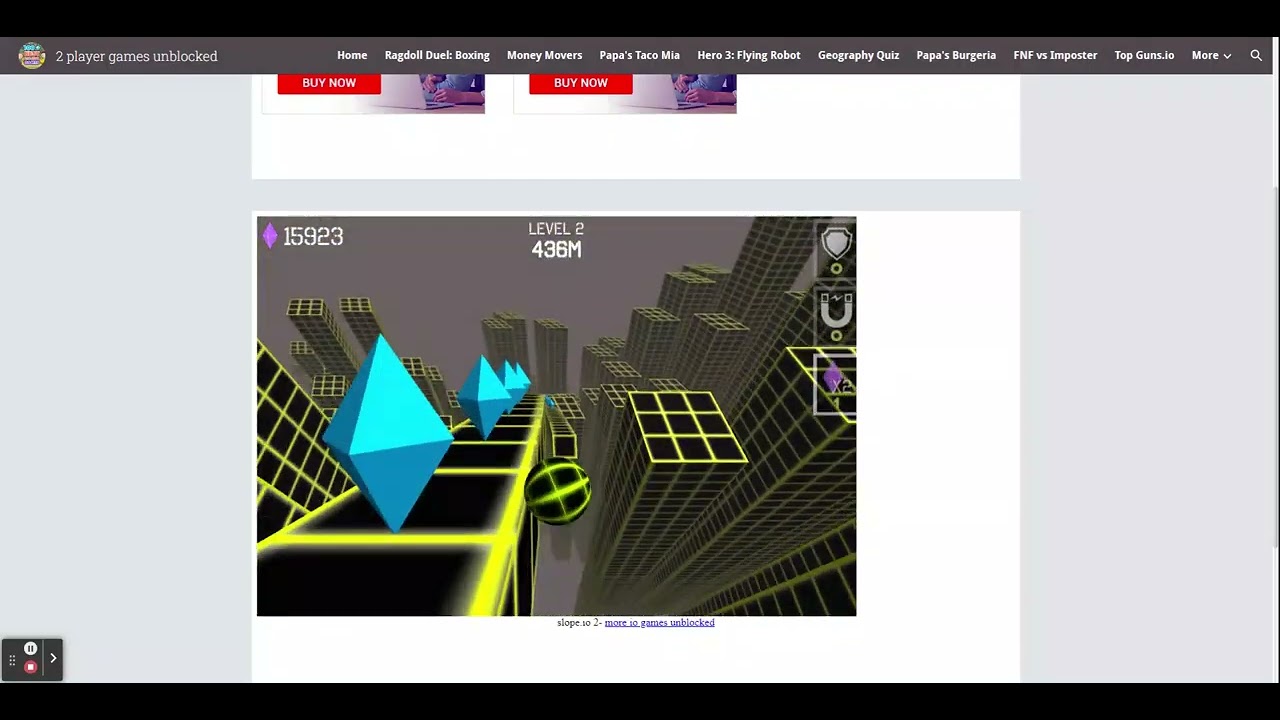
Task: Click the right BUY NOW ad button
Action: (580, 83)
